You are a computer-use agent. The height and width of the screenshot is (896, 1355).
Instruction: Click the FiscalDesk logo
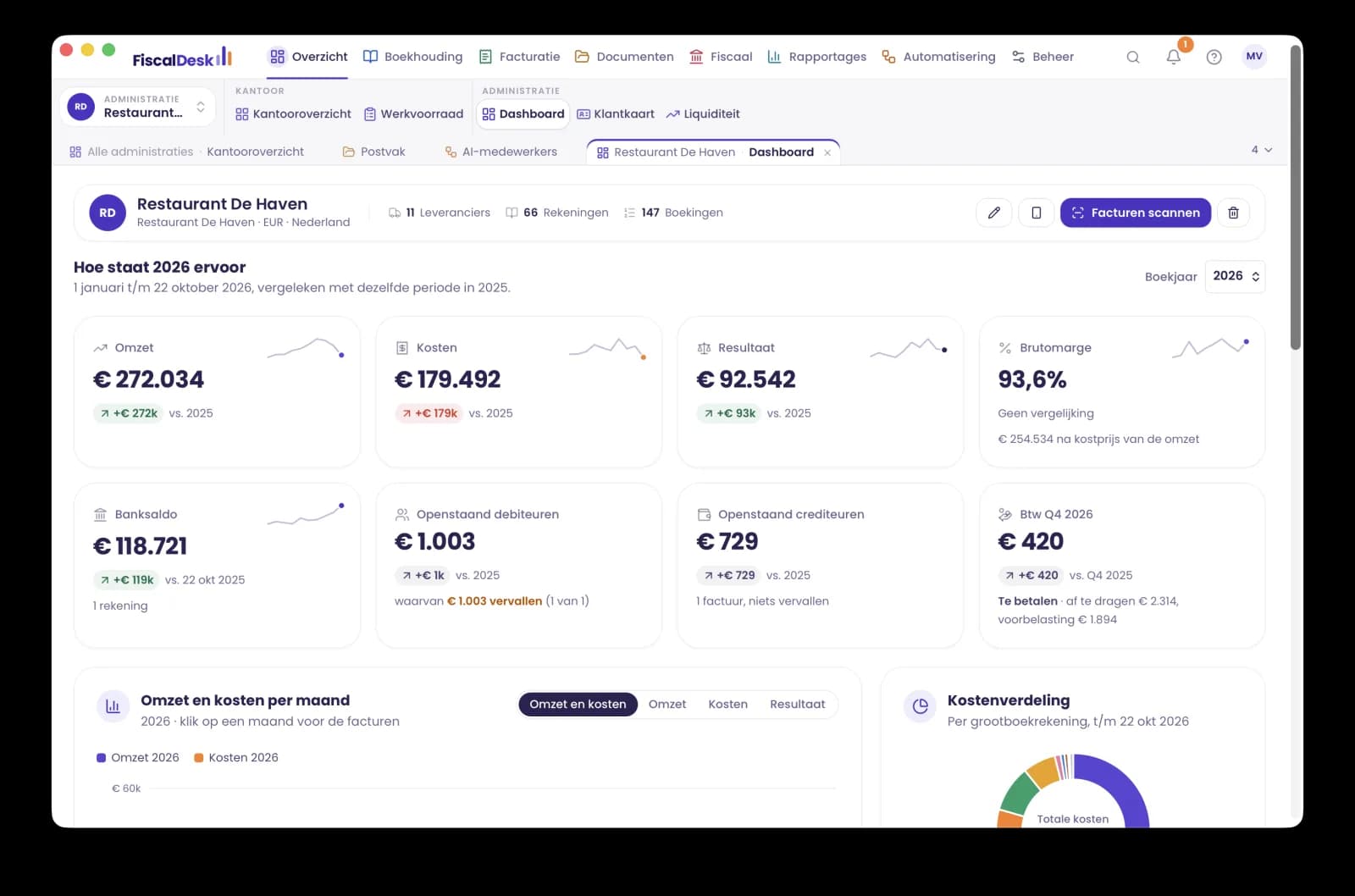(182, 58)
